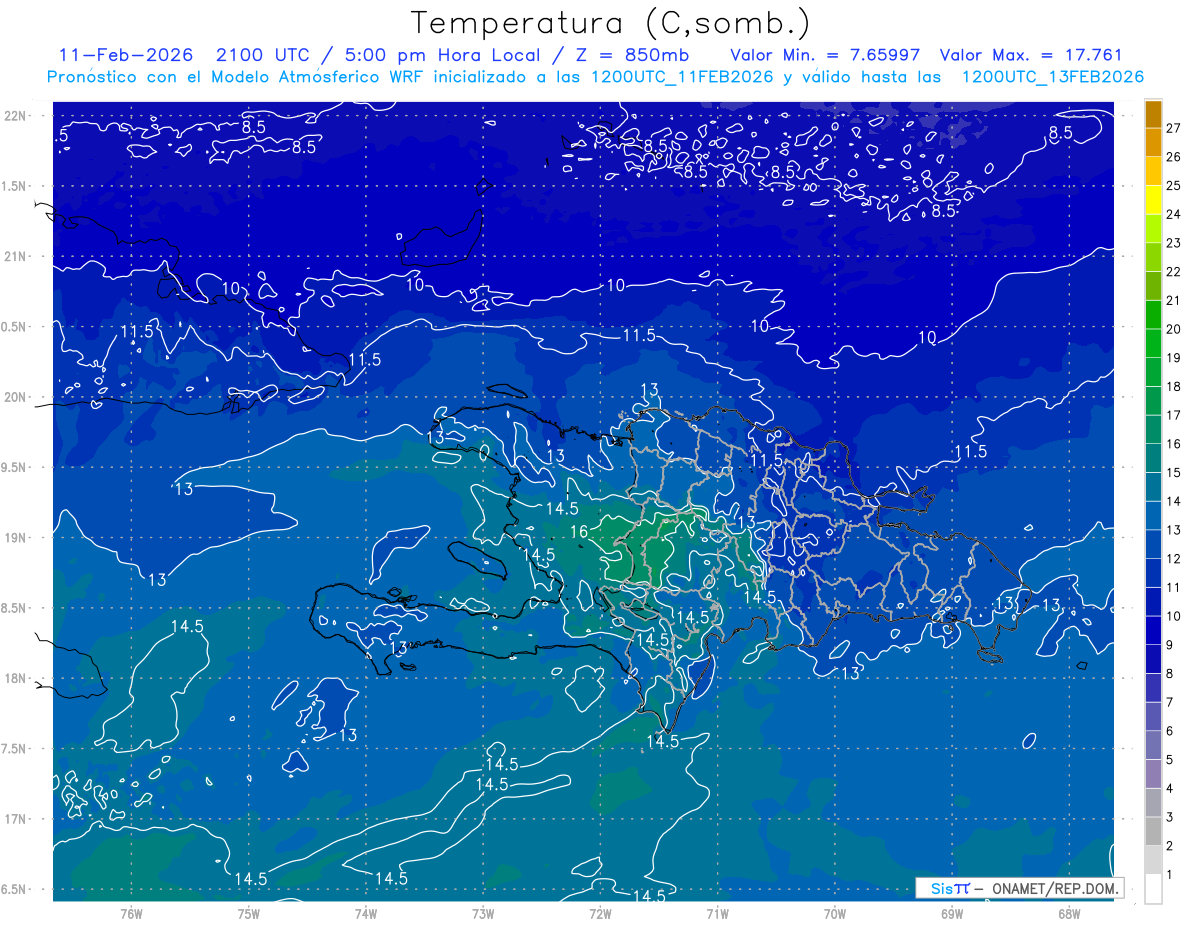The height and width of the screenshot is (927, 1200).
Task: Click the colorbar value label 3
Action: [x=1170, y=817]
